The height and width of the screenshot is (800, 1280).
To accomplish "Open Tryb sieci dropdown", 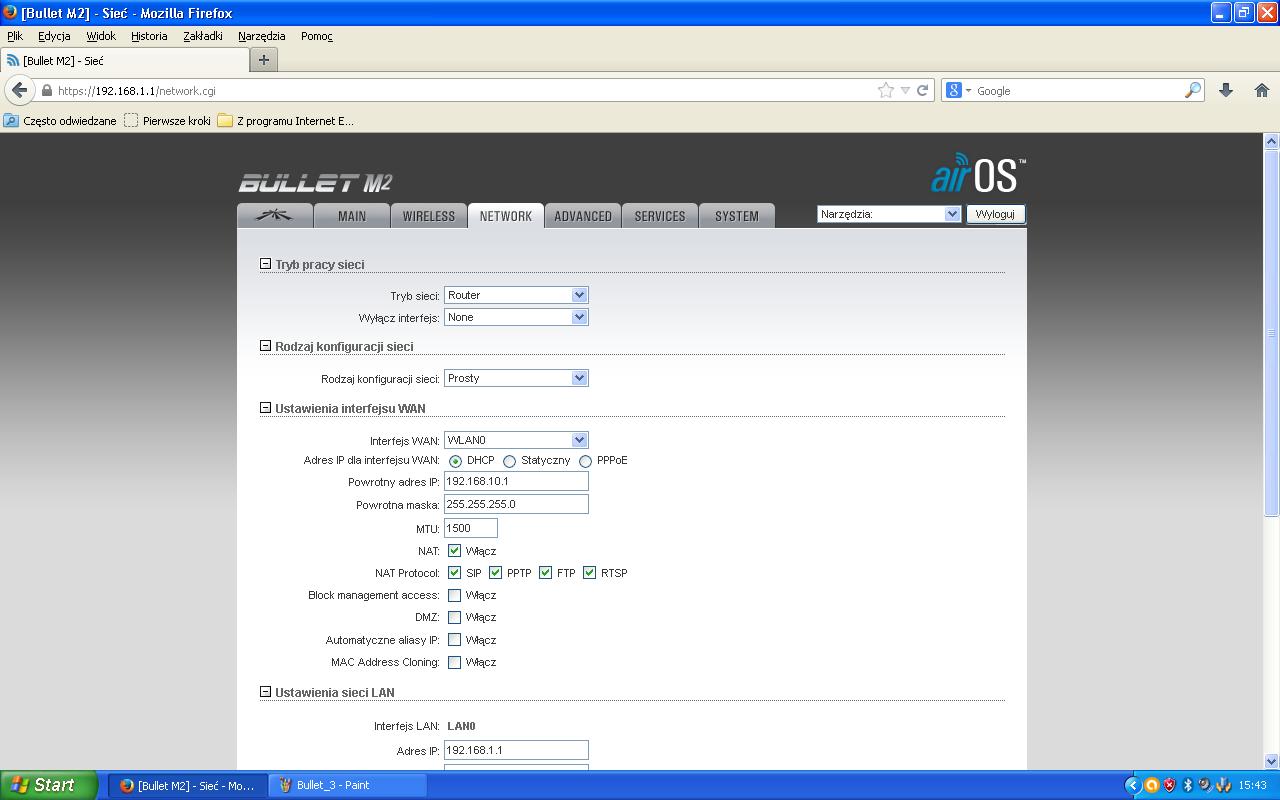I will (x=516, y=295).
